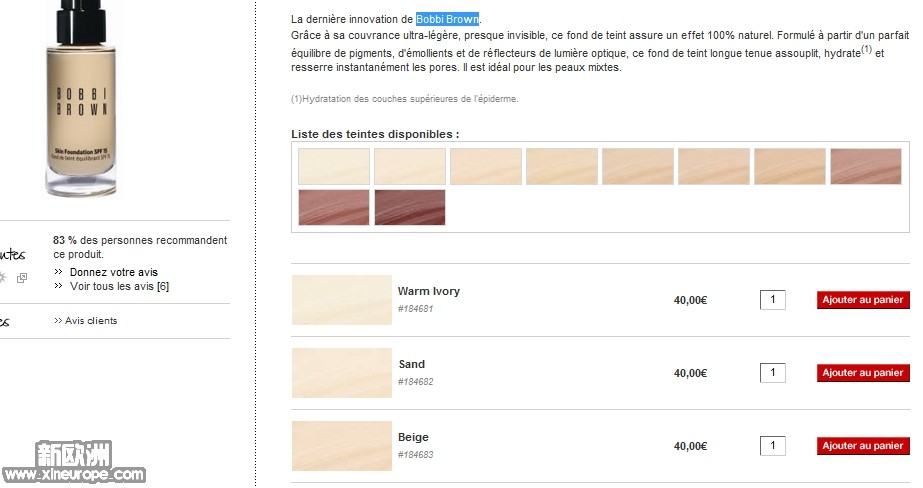The width and height of the screenshot is (923, 488).
Task: Click the Beige quantity field
Action: click(x=773, y=446)
